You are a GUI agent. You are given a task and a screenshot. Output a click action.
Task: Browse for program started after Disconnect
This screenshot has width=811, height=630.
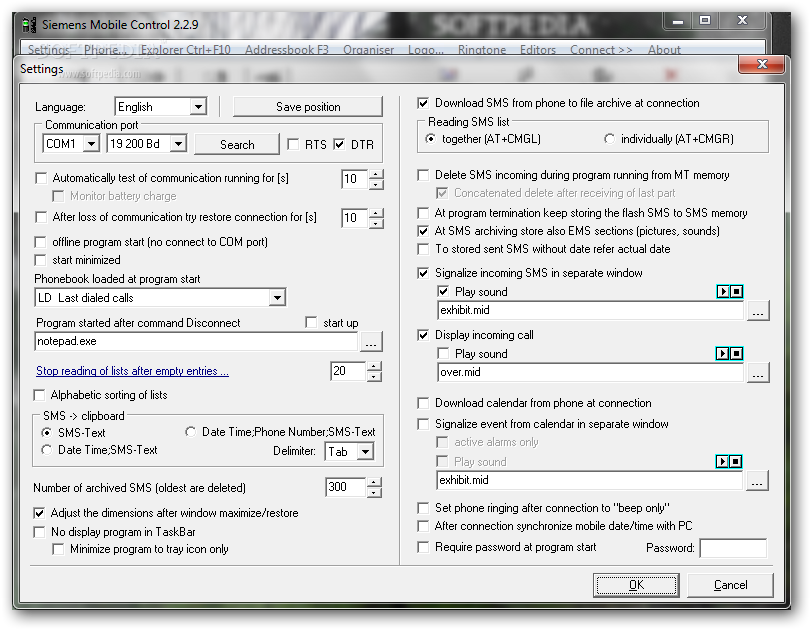[x=371, y=342]
